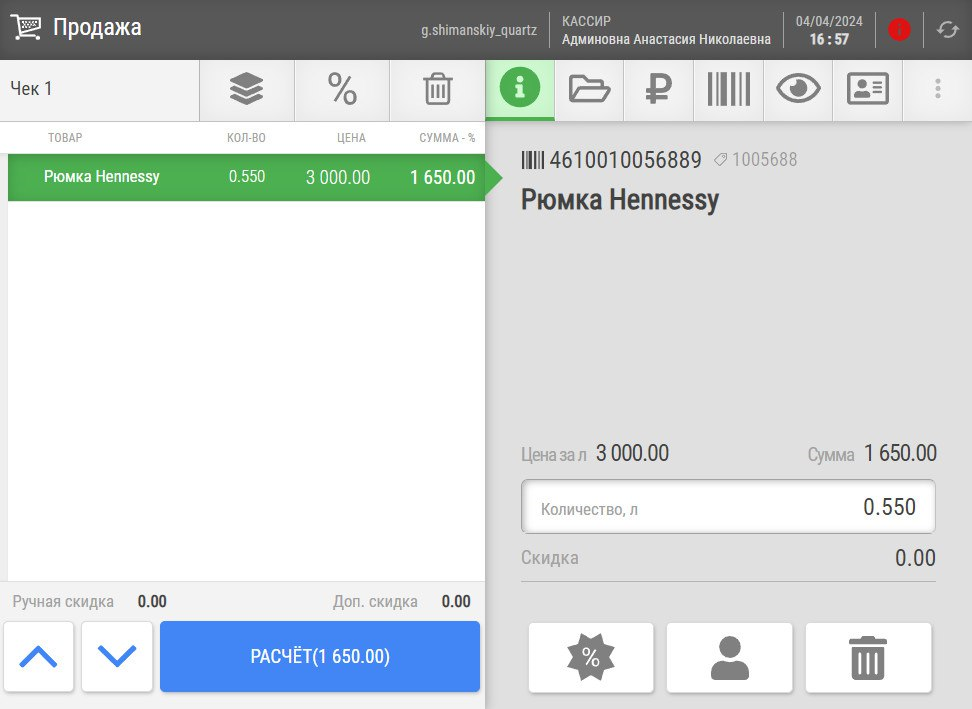
Task: Click the Рюмка Hennessy title in details panel
Action: (x=620, y=200)
